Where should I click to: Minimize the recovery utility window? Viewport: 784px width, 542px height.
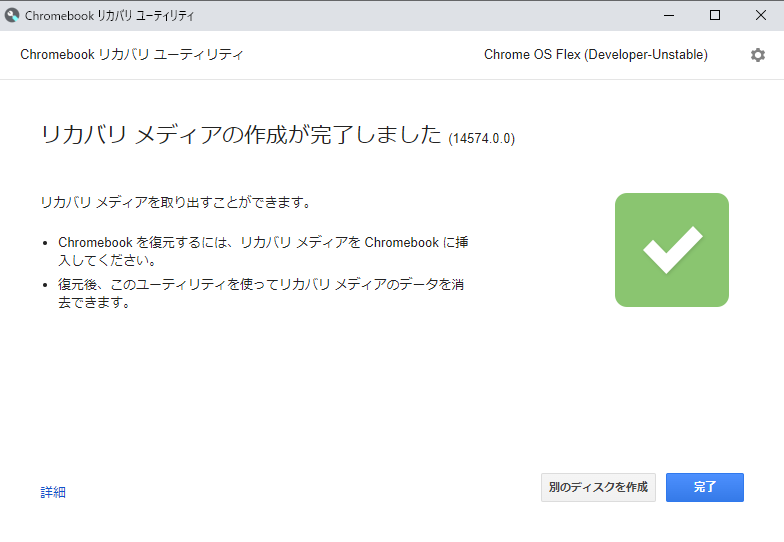click(x=669, y=16)
